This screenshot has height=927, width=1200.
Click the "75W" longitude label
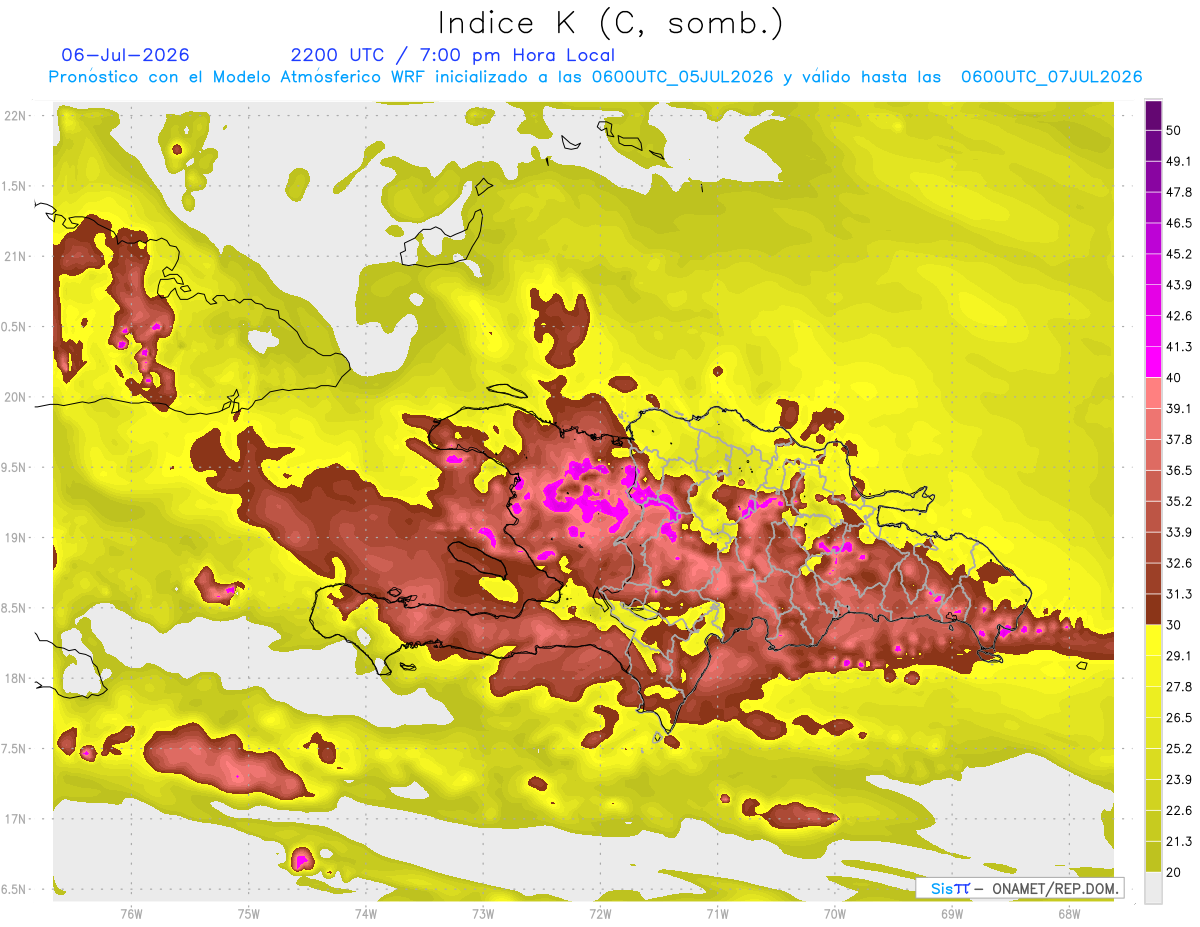tap(249, 913)
